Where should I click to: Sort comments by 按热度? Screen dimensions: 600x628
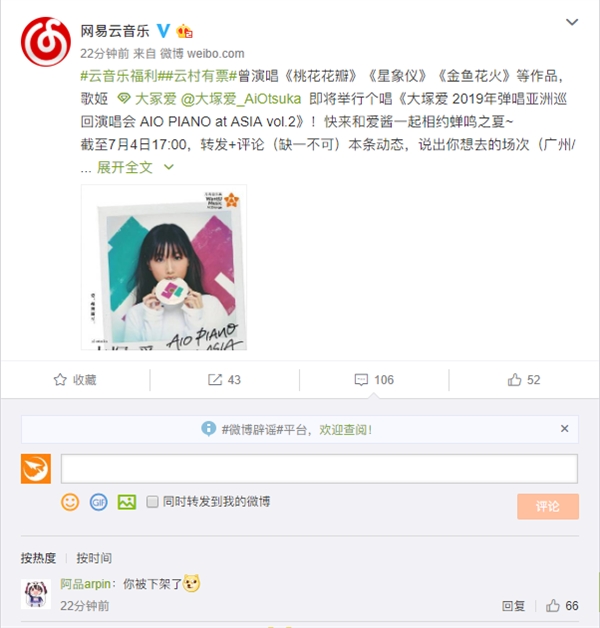[38, 558]
